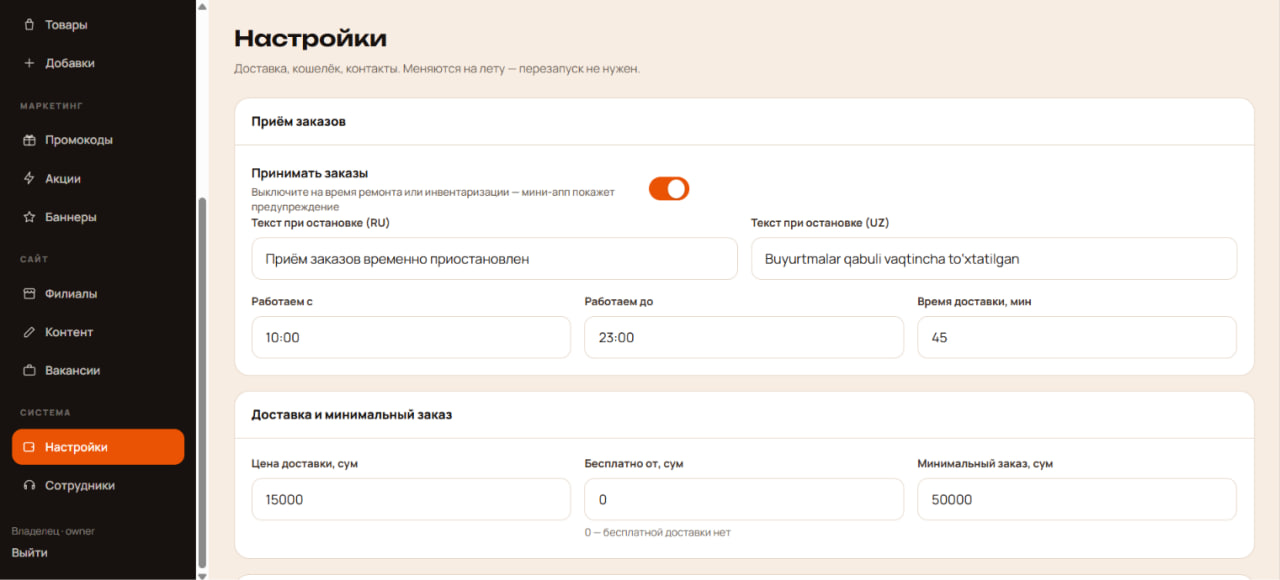1280x580 pixels.
Task: Open the Филиалы page
Action: click(x=98, y=294)
